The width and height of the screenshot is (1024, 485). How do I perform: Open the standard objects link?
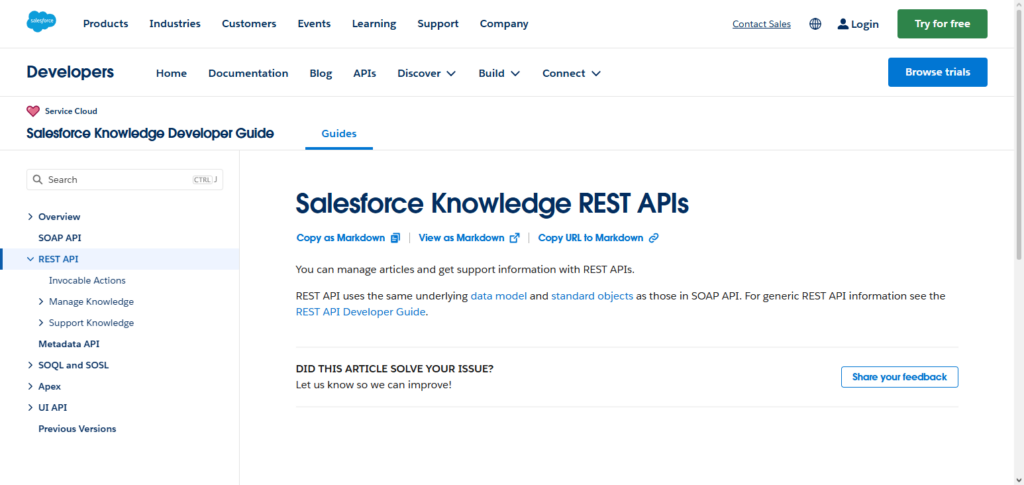pyautogui.click(x=592, y=296)
